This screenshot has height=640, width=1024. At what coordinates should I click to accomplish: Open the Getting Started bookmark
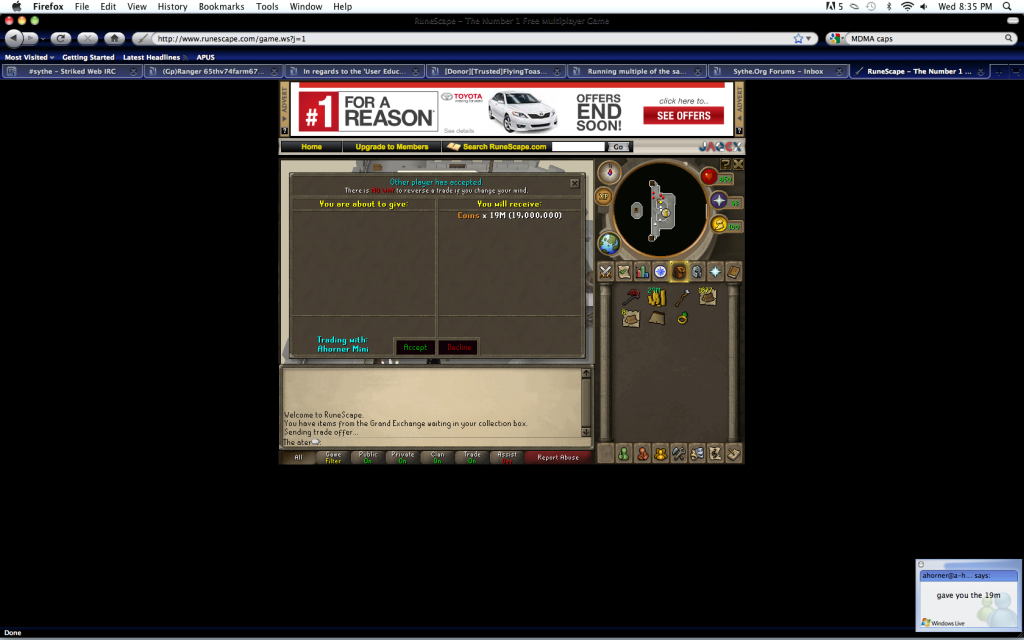point(88,57)
